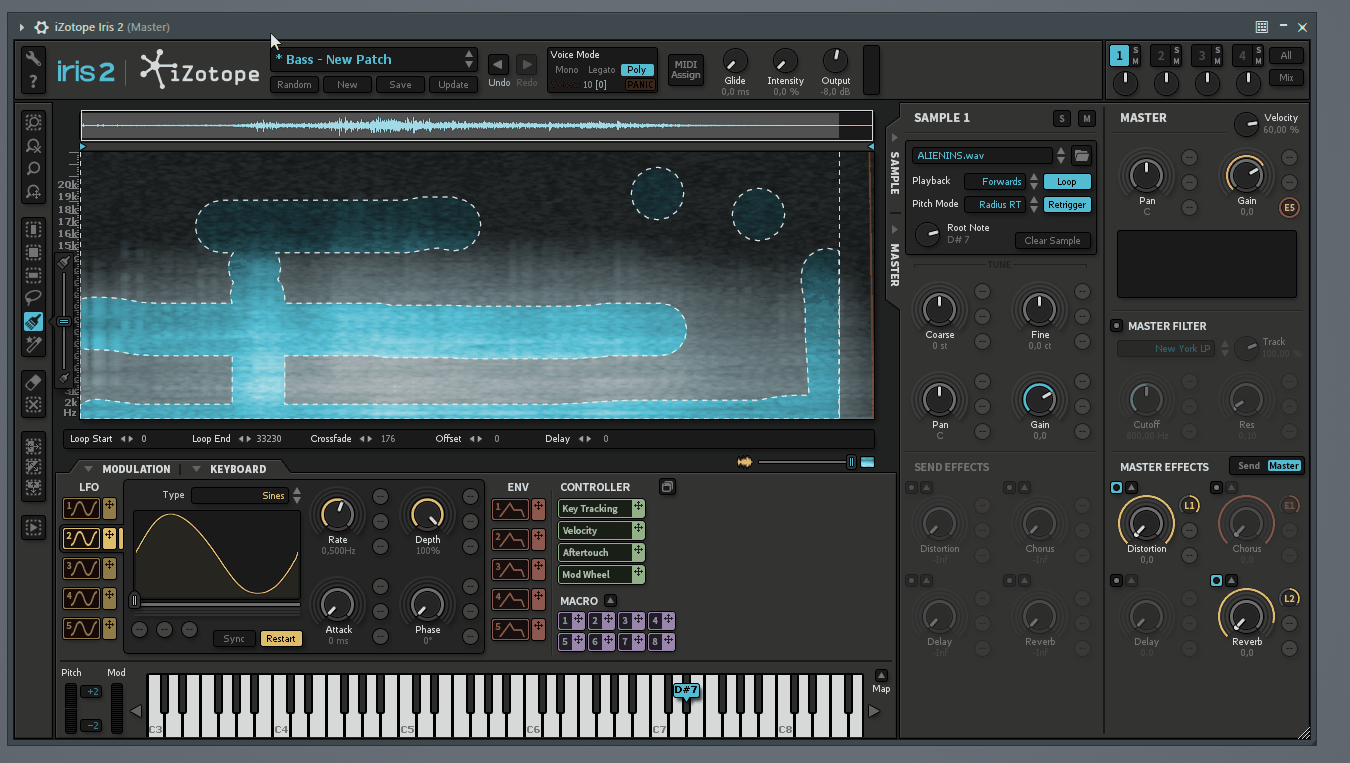
Task: Click the pop-out window icon beside CONTROLLER
Action: point(667,487)
